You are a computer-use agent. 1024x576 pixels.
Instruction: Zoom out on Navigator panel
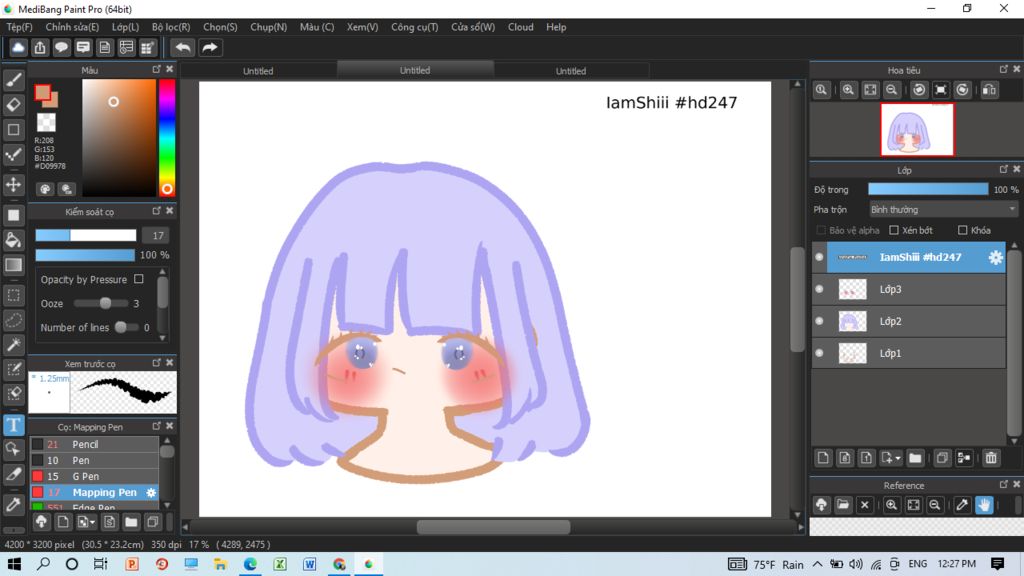(x=891, y=90)
